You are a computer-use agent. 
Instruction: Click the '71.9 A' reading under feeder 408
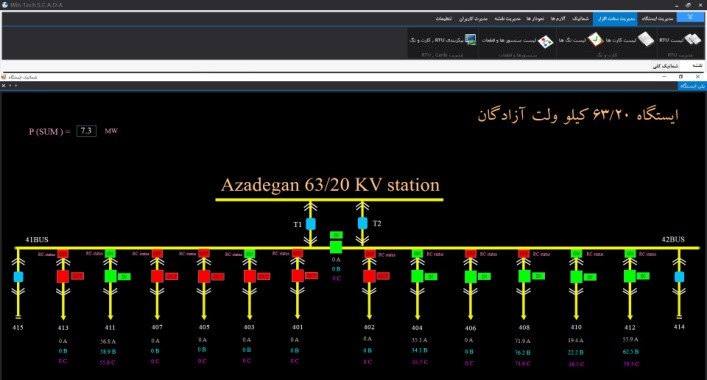pyautogui.click(x=523, y=341)
